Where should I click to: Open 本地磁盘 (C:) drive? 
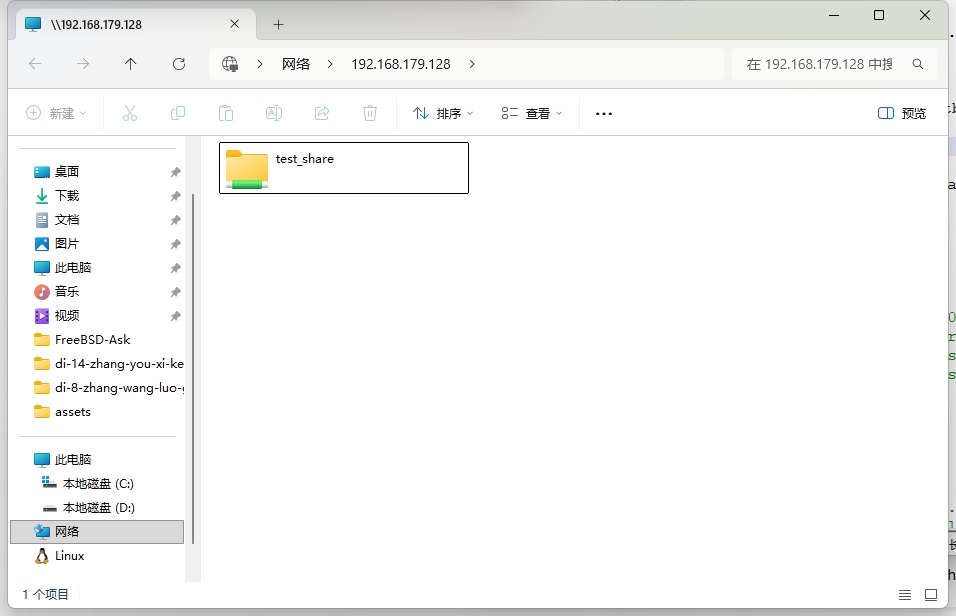(97, 484)
